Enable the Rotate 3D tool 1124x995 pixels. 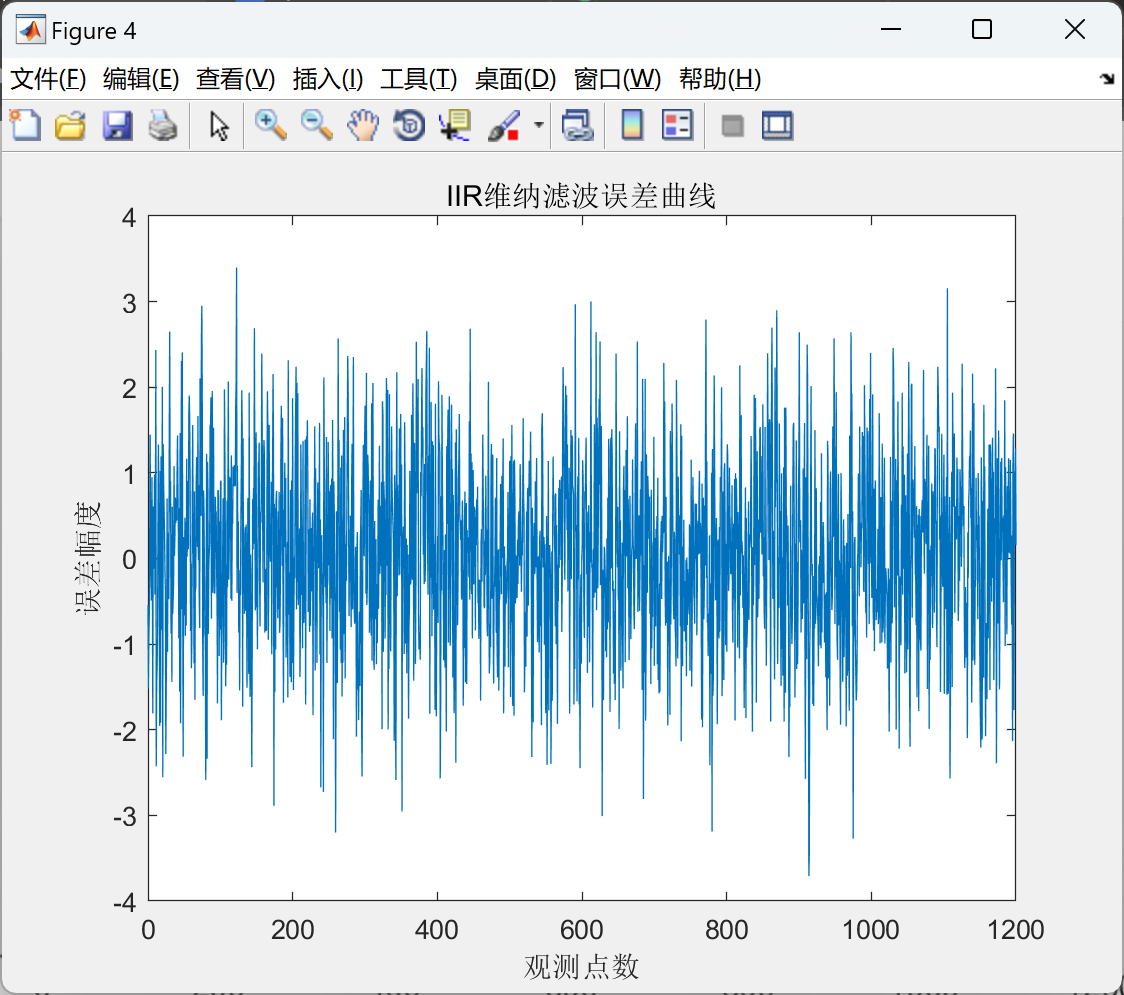[x=408, y=125]
